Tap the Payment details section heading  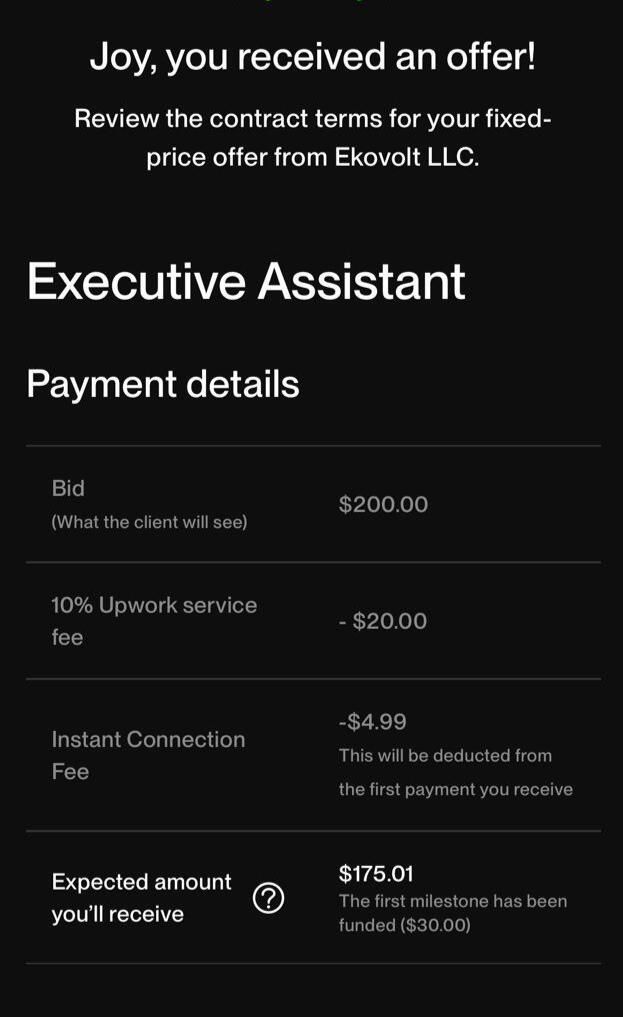[163, 384]
